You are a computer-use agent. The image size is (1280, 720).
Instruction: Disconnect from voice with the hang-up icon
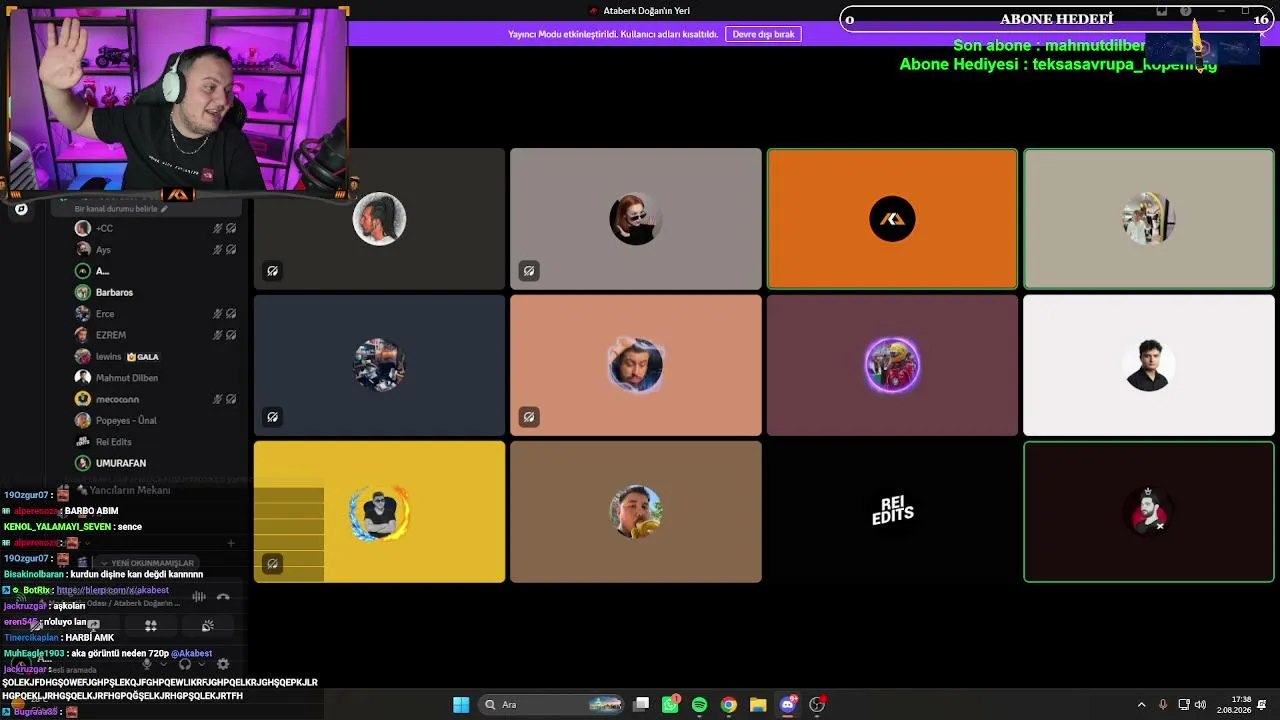tap(223, 597)
